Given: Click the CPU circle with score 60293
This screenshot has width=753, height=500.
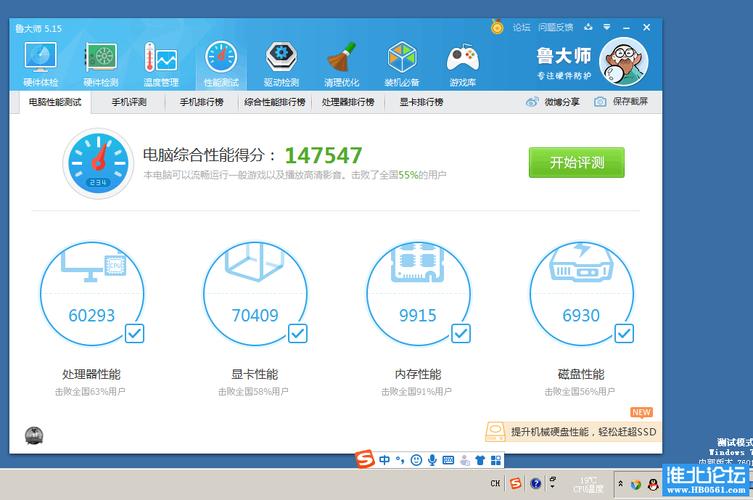Looking at the screenshot, I should (x=92, y=293).
